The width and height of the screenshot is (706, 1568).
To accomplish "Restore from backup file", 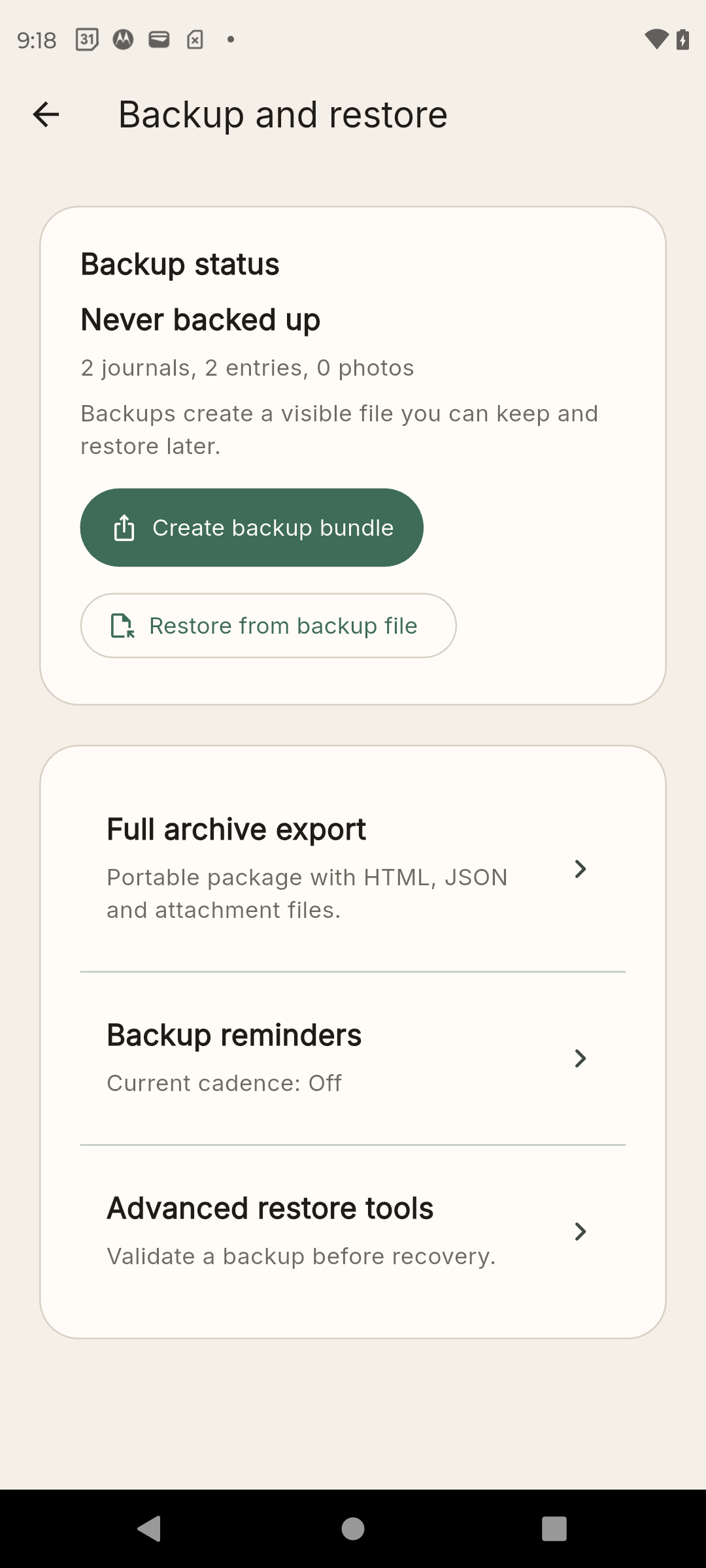I will 269,626.
